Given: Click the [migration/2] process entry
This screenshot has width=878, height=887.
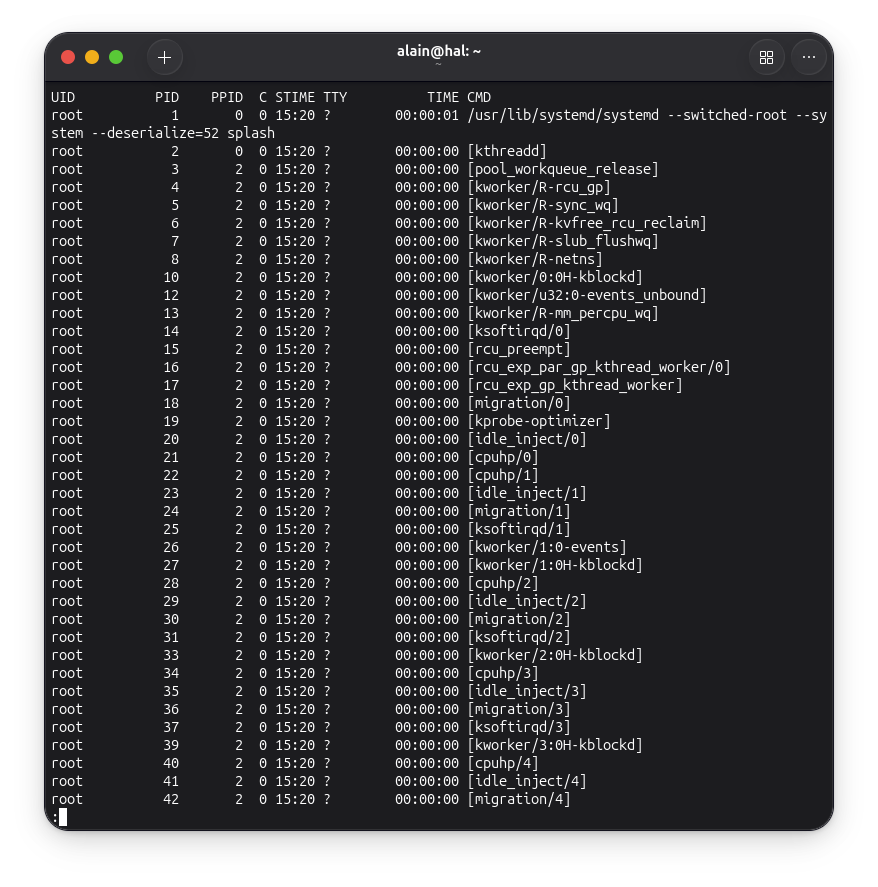Looking at the screenshot, I should pyautogui.click(x=519, y=619).
